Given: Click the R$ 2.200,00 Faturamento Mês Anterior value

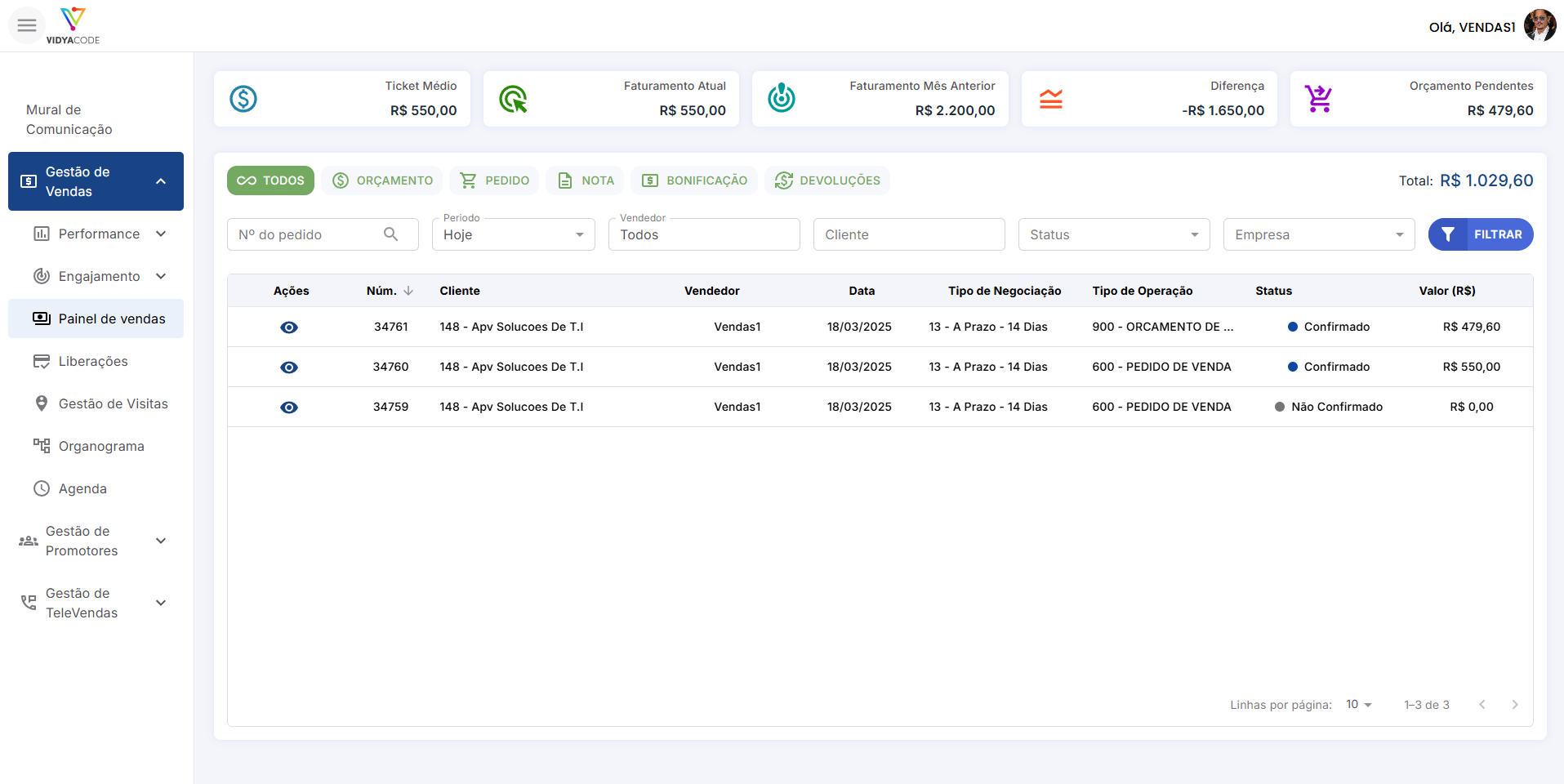Looking at the screenshot, I should (x=955, y=110).
